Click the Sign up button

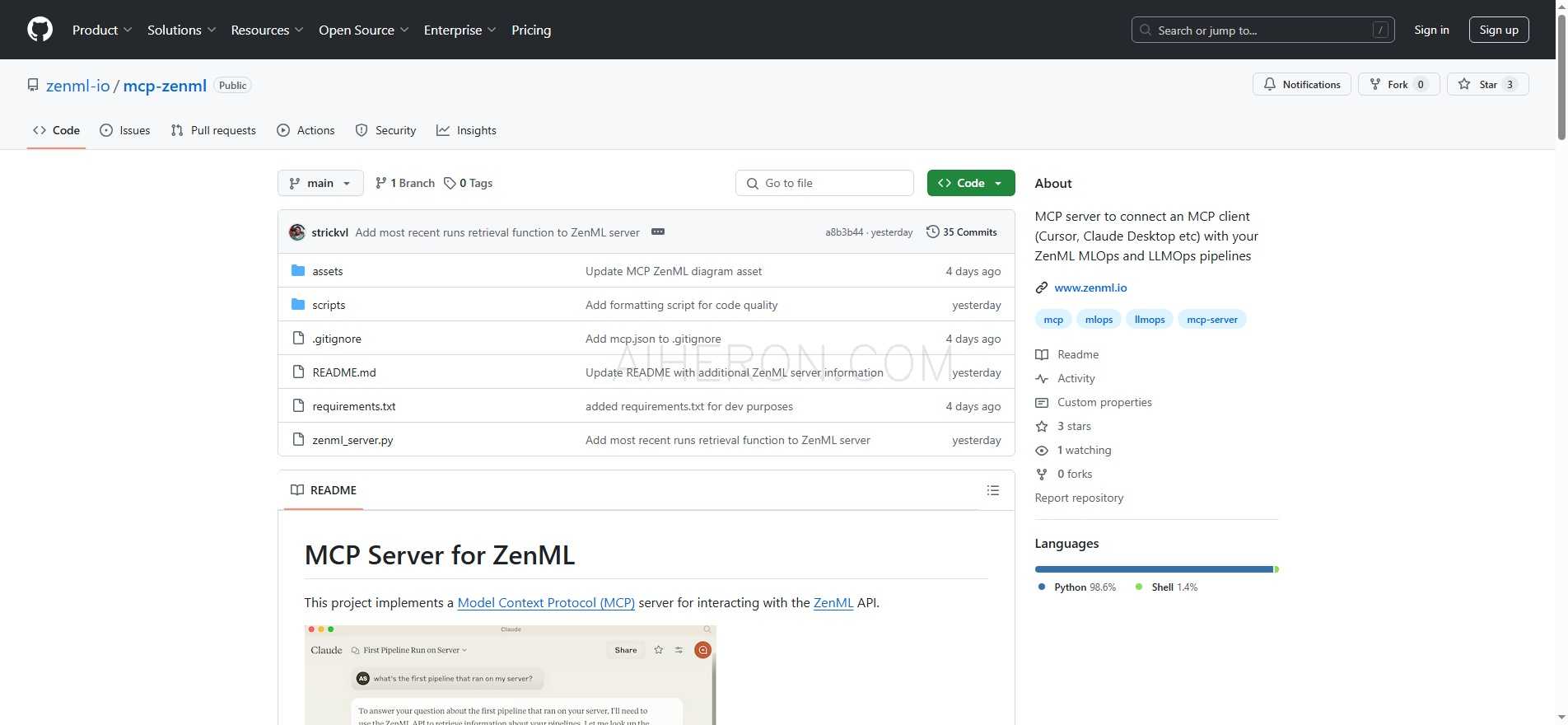tap(1499, 30)
